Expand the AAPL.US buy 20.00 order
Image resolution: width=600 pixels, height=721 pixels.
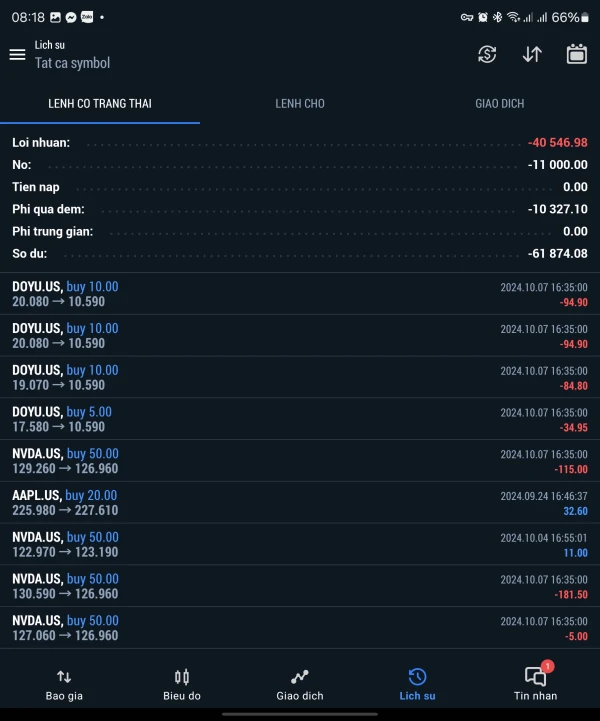300,502
